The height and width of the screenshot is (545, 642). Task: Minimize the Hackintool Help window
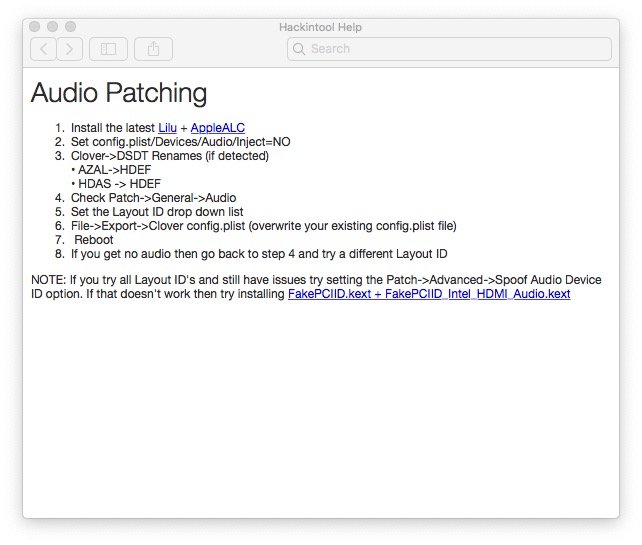click(x=52, y=27)
